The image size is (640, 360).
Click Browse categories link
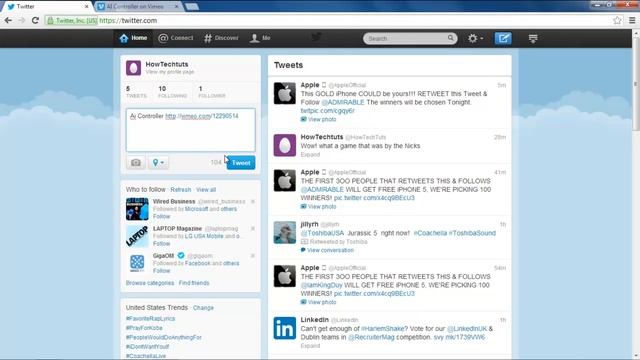150,283
